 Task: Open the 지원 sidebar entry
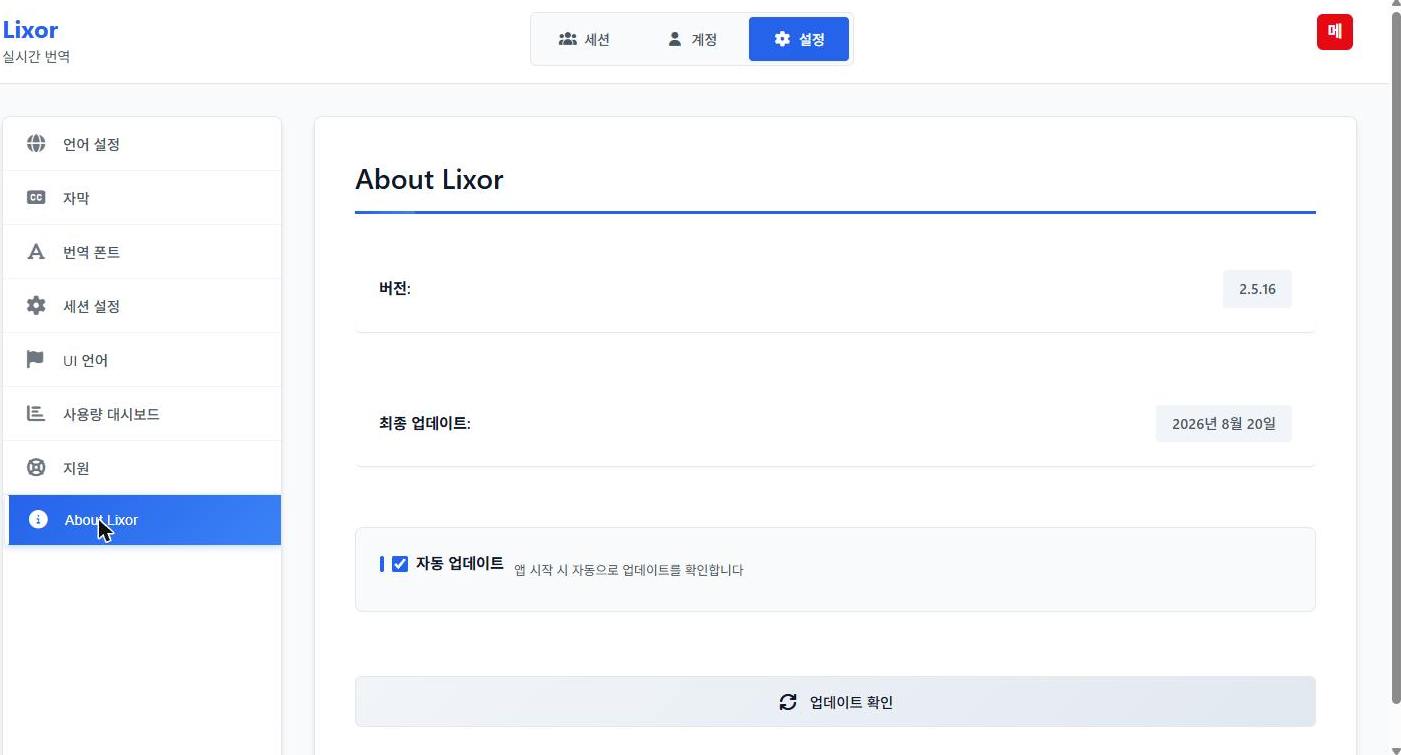142,468
